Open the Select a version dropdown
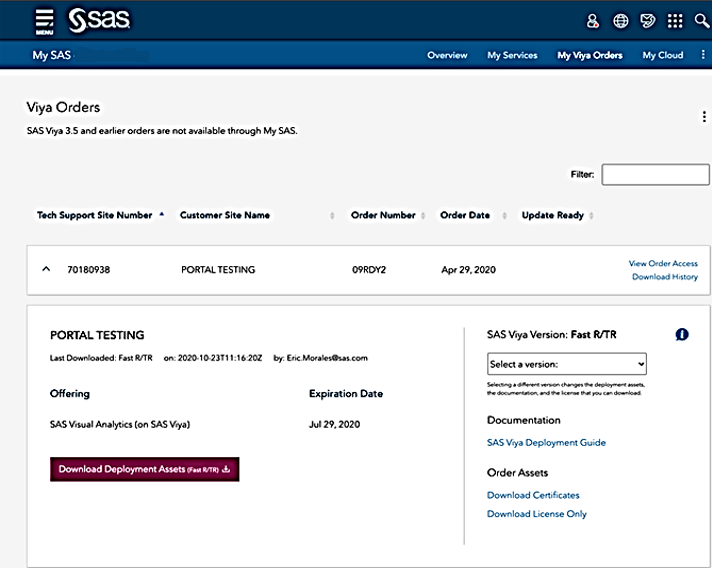Viewport: 712px width, 568px height. click(567, 364)
